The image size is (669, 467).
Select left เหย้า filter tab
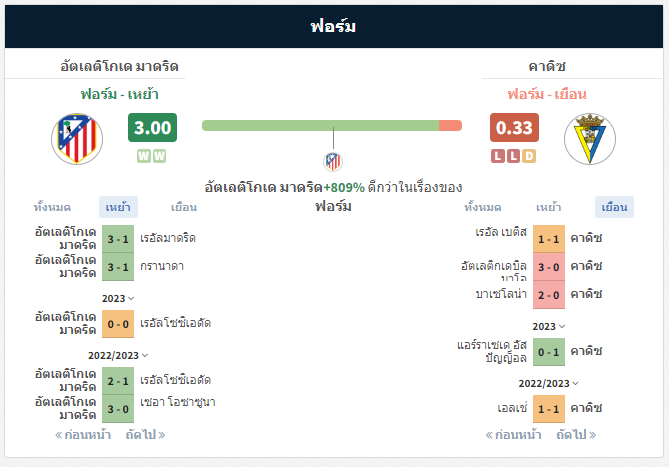tap(119, 207)
